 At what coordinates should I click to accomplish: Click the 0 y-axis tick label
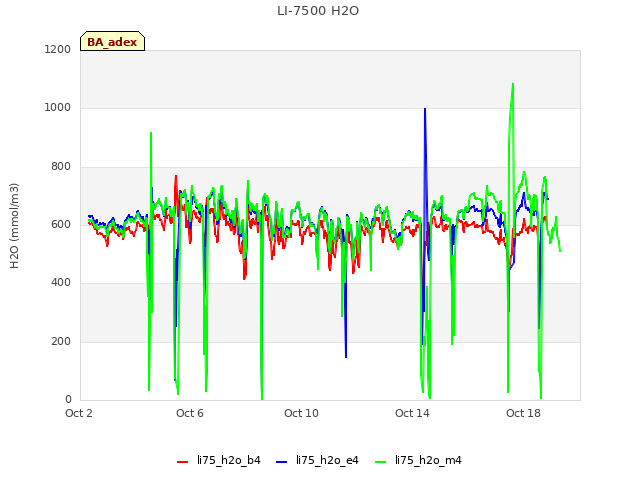click(x=68, y=399)
